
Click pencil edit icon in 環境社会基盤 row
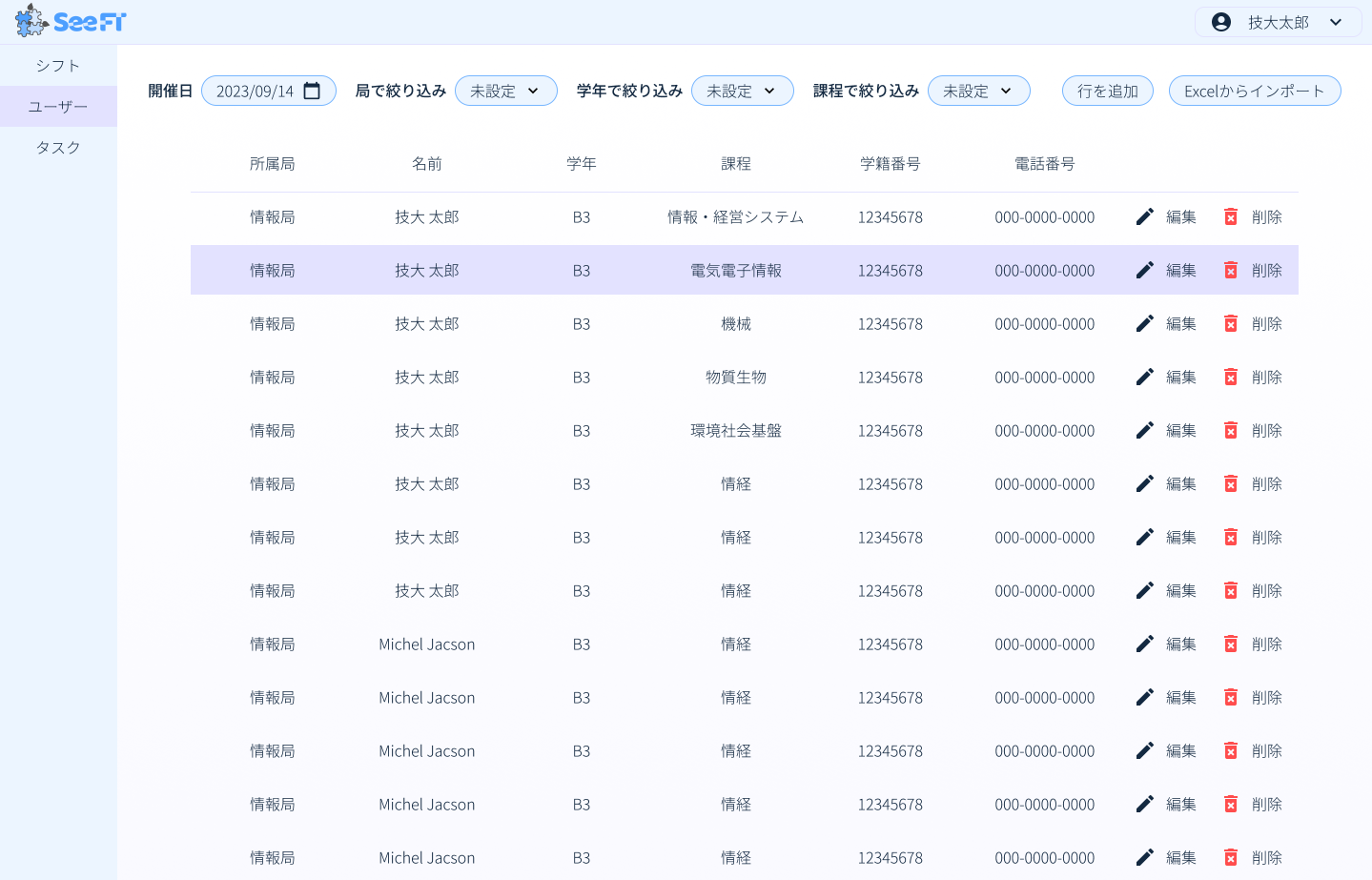click(x=1144, y=431)
